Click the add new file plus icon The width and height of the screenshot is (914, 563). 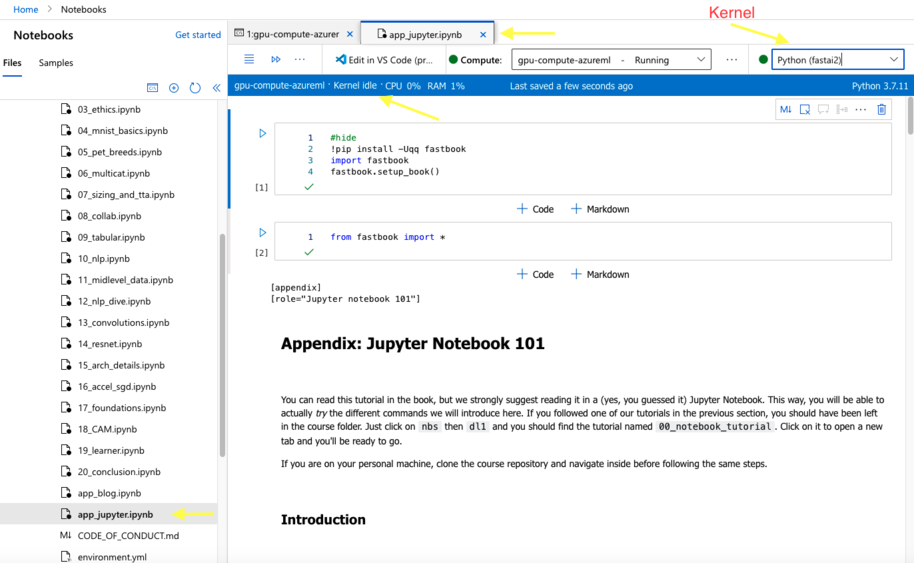[174, 88]
